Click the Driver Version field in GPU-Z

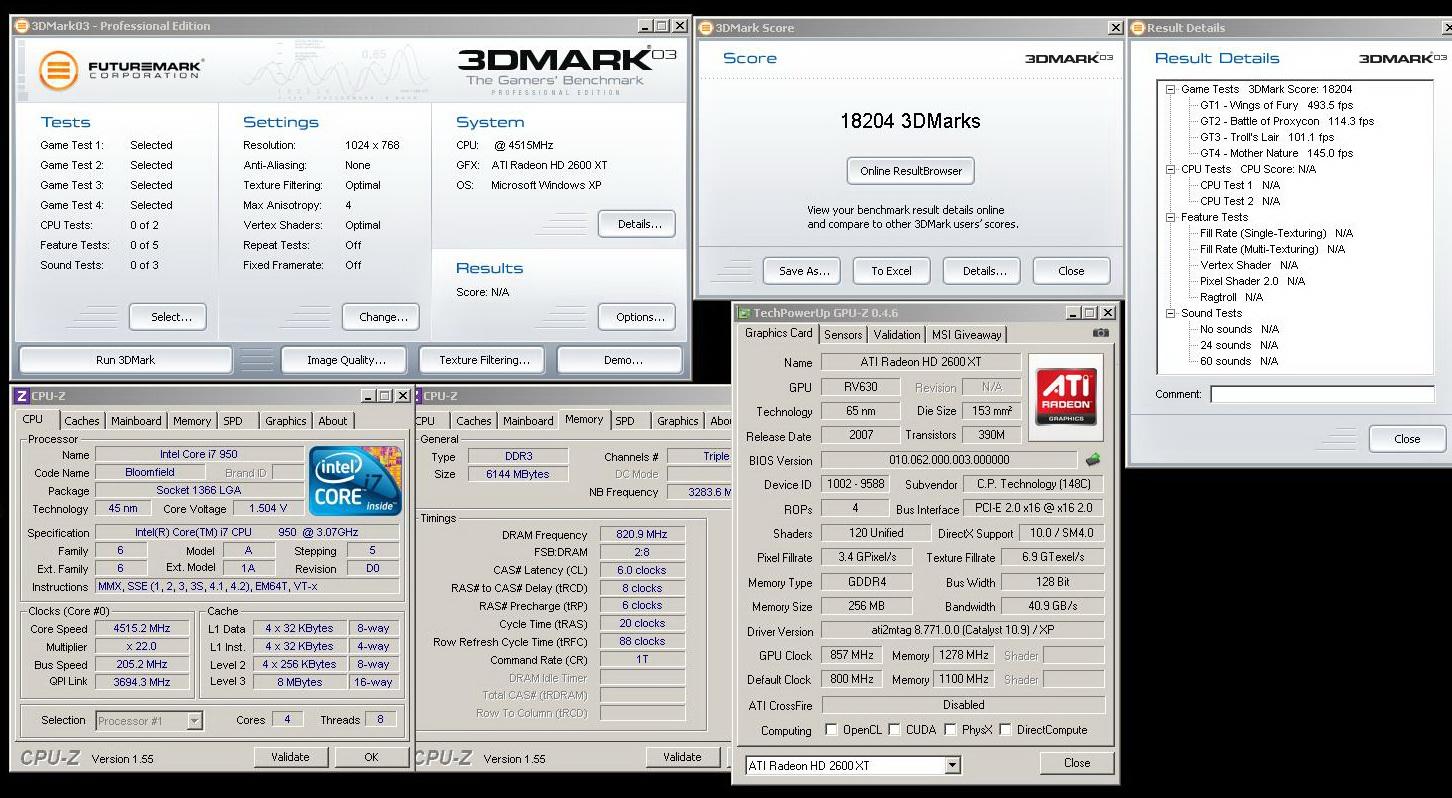coord(962,632)
